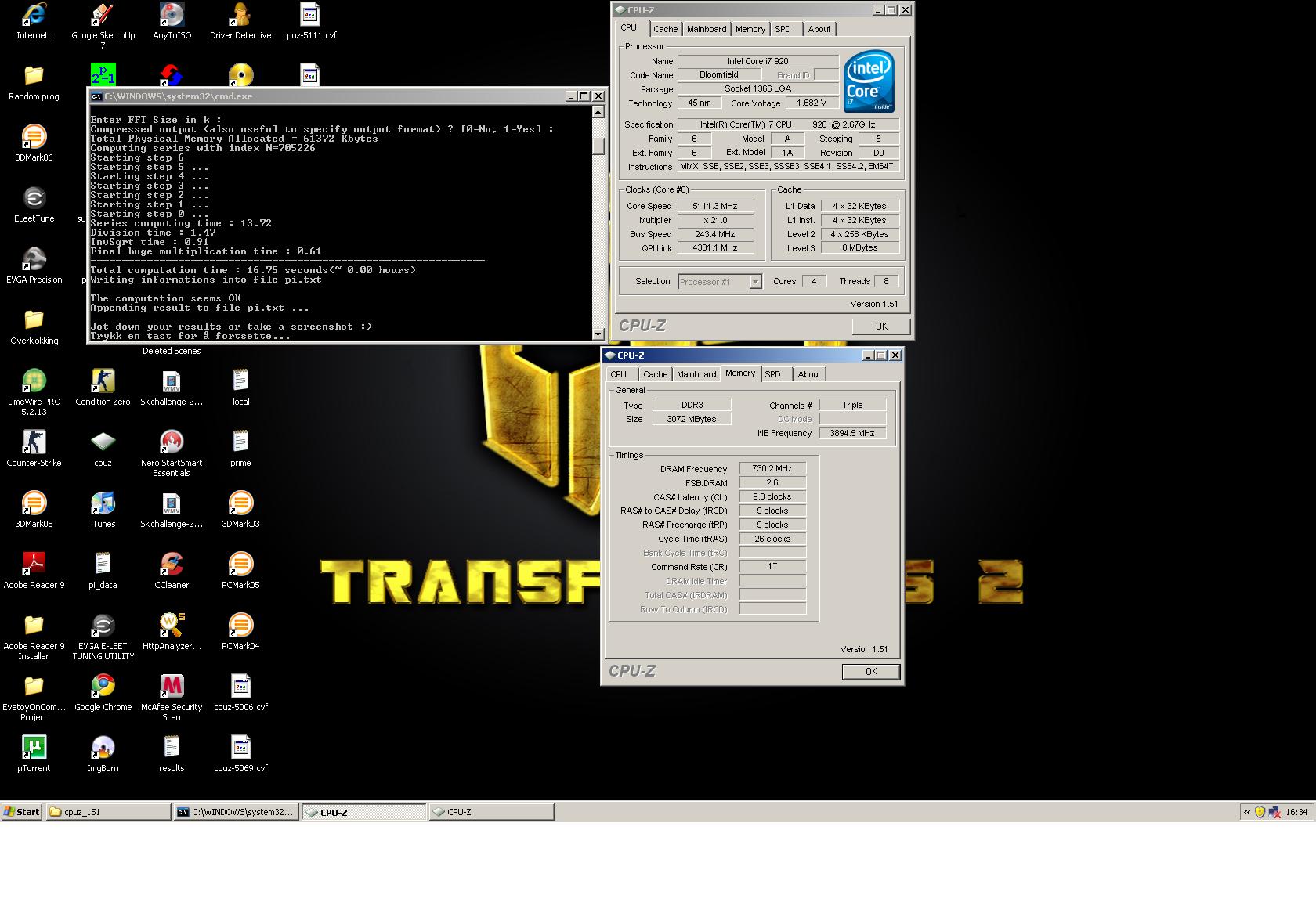The image size is (1316, 902).
Task: Switch to Cache tab in top CPU-Z window
Action: (x=665, y=29)
